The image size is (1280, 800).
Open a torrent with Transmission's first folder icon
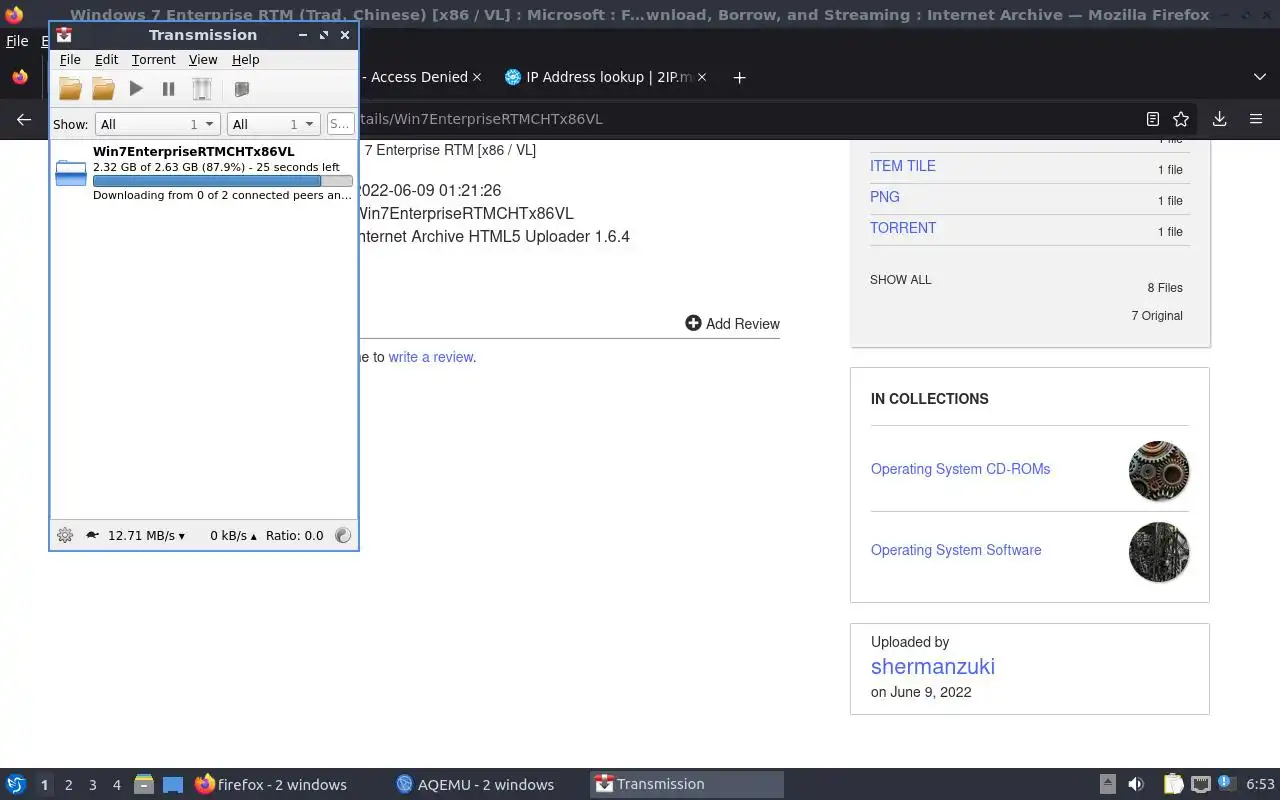70,89
